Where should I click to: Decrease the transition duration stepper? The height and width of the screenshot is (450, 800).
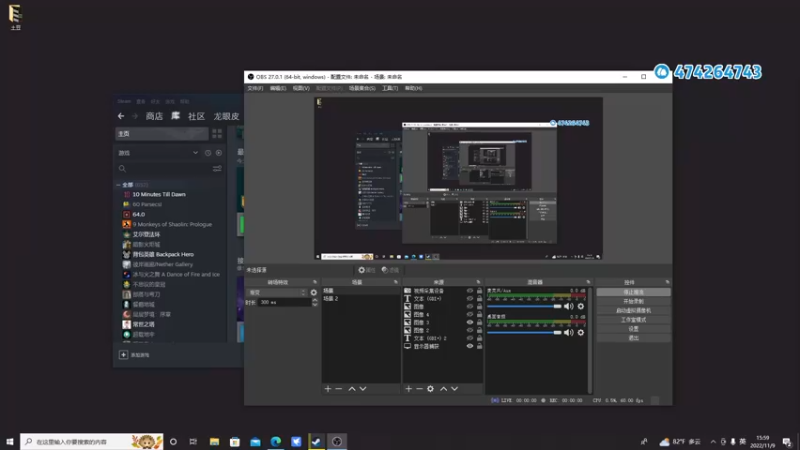(x=315, y=305)
